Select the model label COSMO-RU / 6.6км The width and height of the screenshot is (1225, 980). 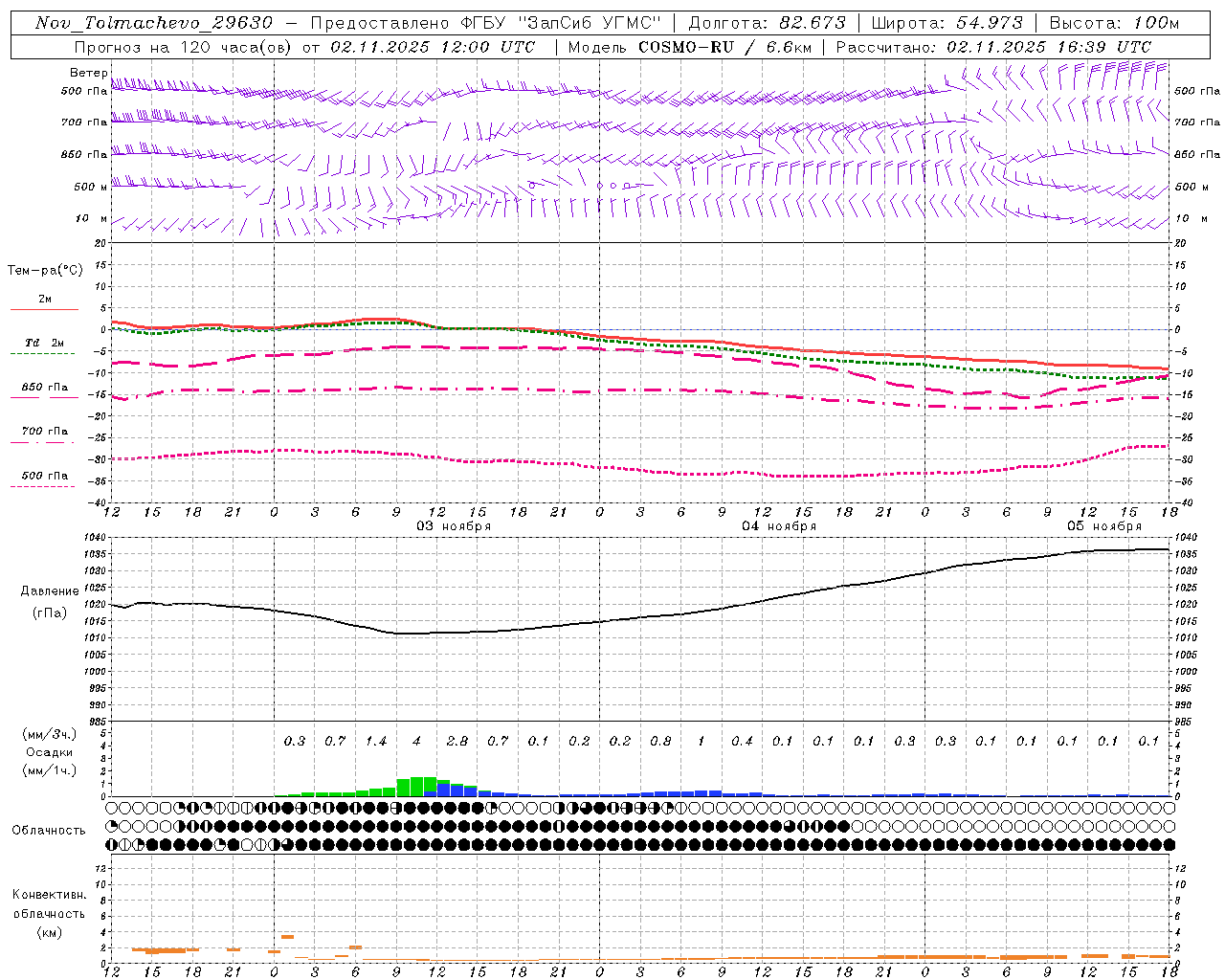point(726,47)
